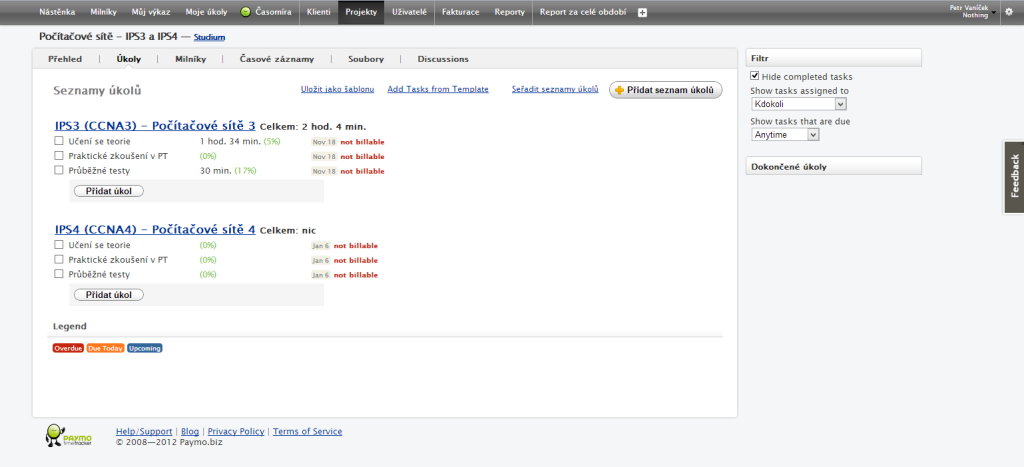The width and height of the screenshot is (1024, 467).
Task: Click the blue Upcoming legend badge
Action: tap(144, 348)
